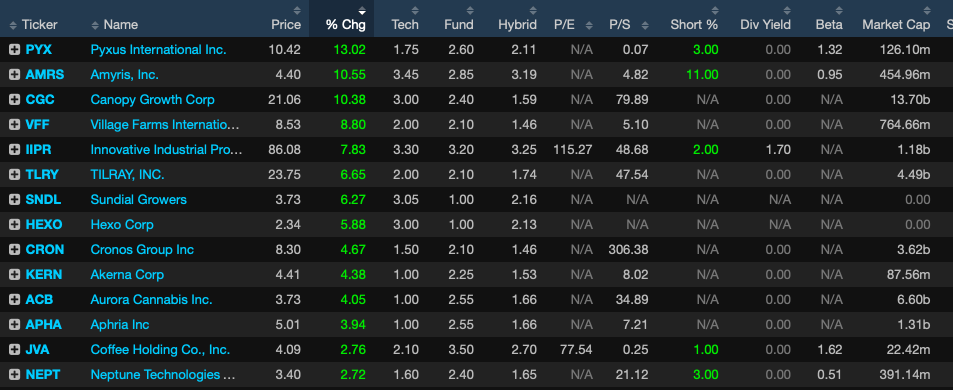Open the AMRS ticker link
The height and width of the screenshot is (390, 953).
(44, 75)
